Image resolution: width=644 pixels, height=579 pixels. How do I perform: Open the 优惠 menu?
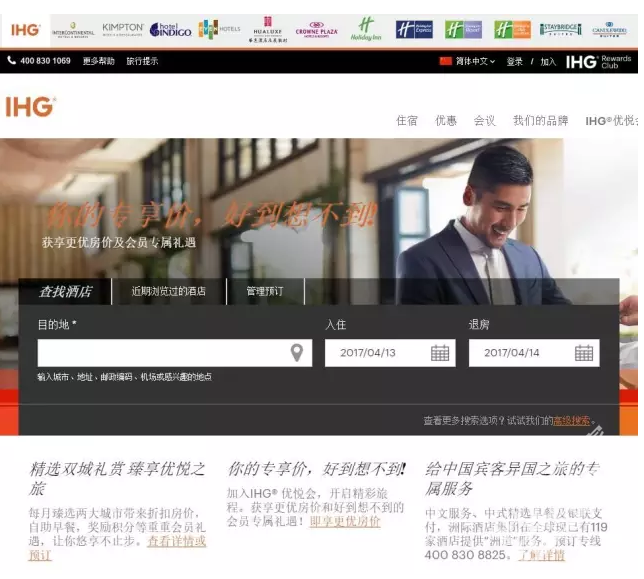(x=446, y=120)
